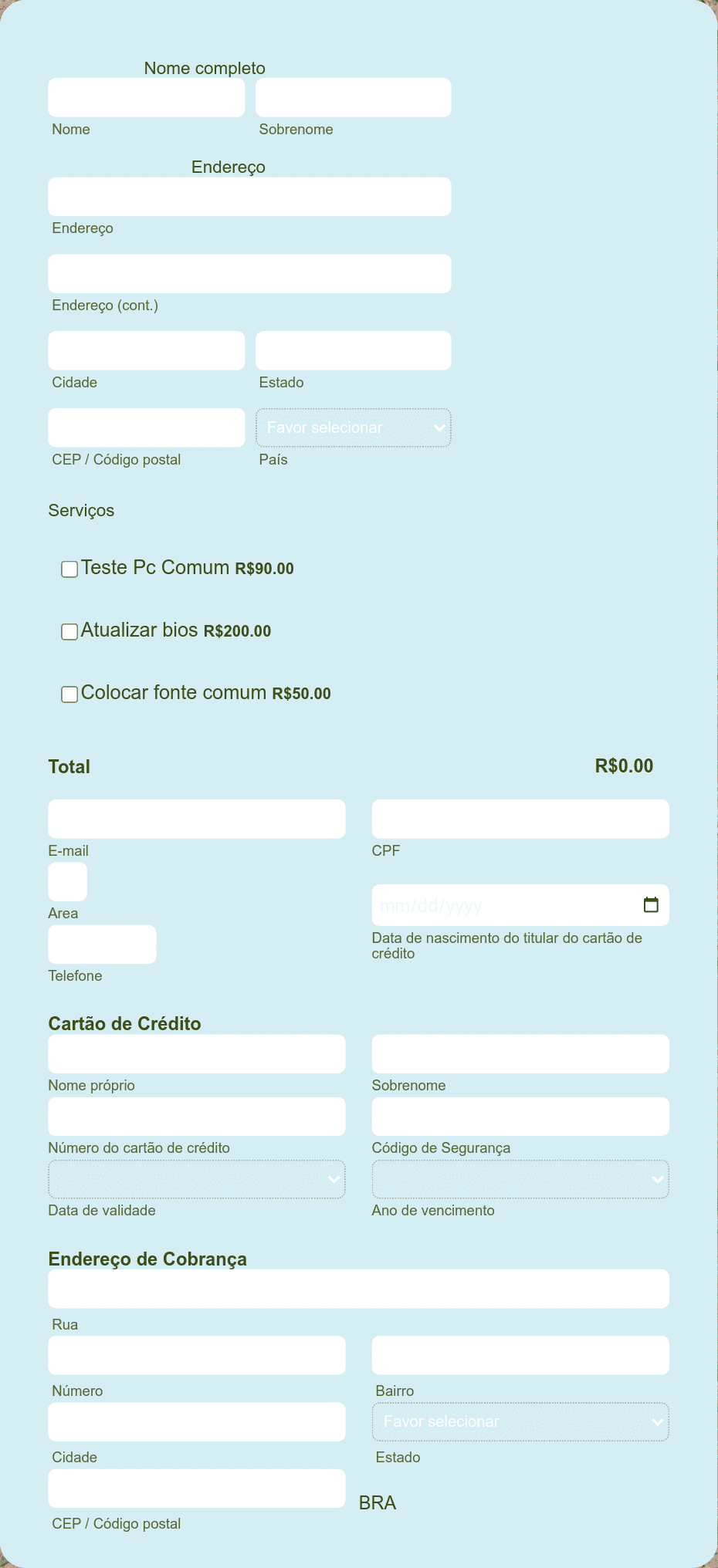Focus the Rua billing field

[358, 1289]
